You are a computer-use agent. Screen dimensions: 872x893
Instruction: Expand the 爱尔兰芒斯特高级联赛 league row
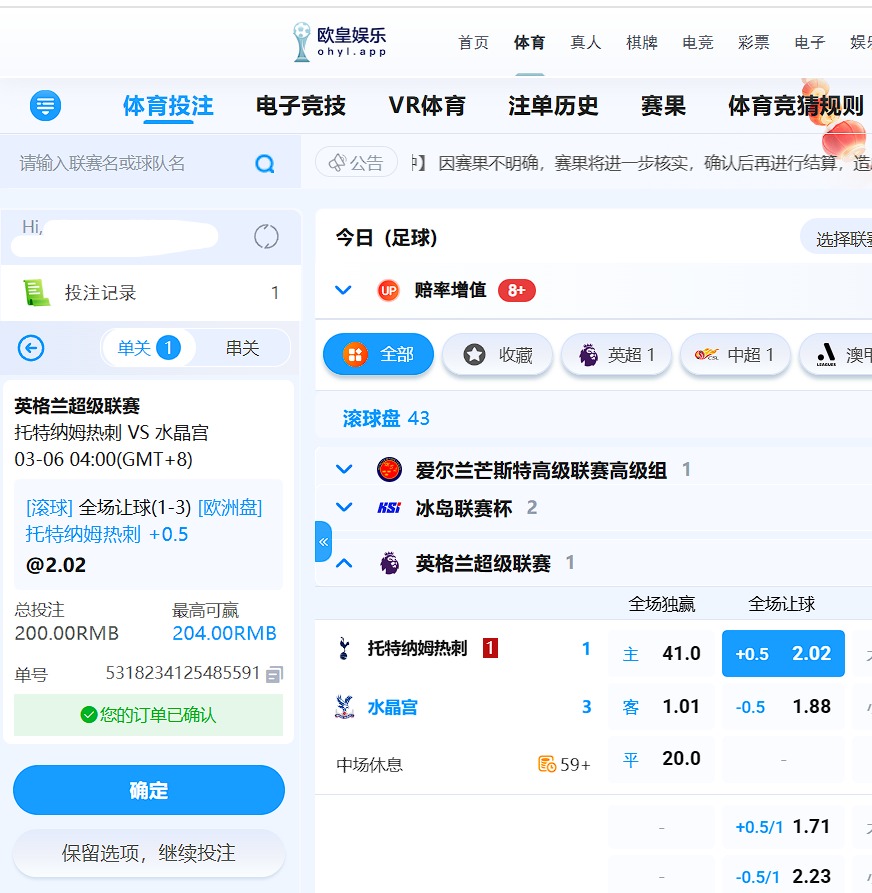coord(344,469)
